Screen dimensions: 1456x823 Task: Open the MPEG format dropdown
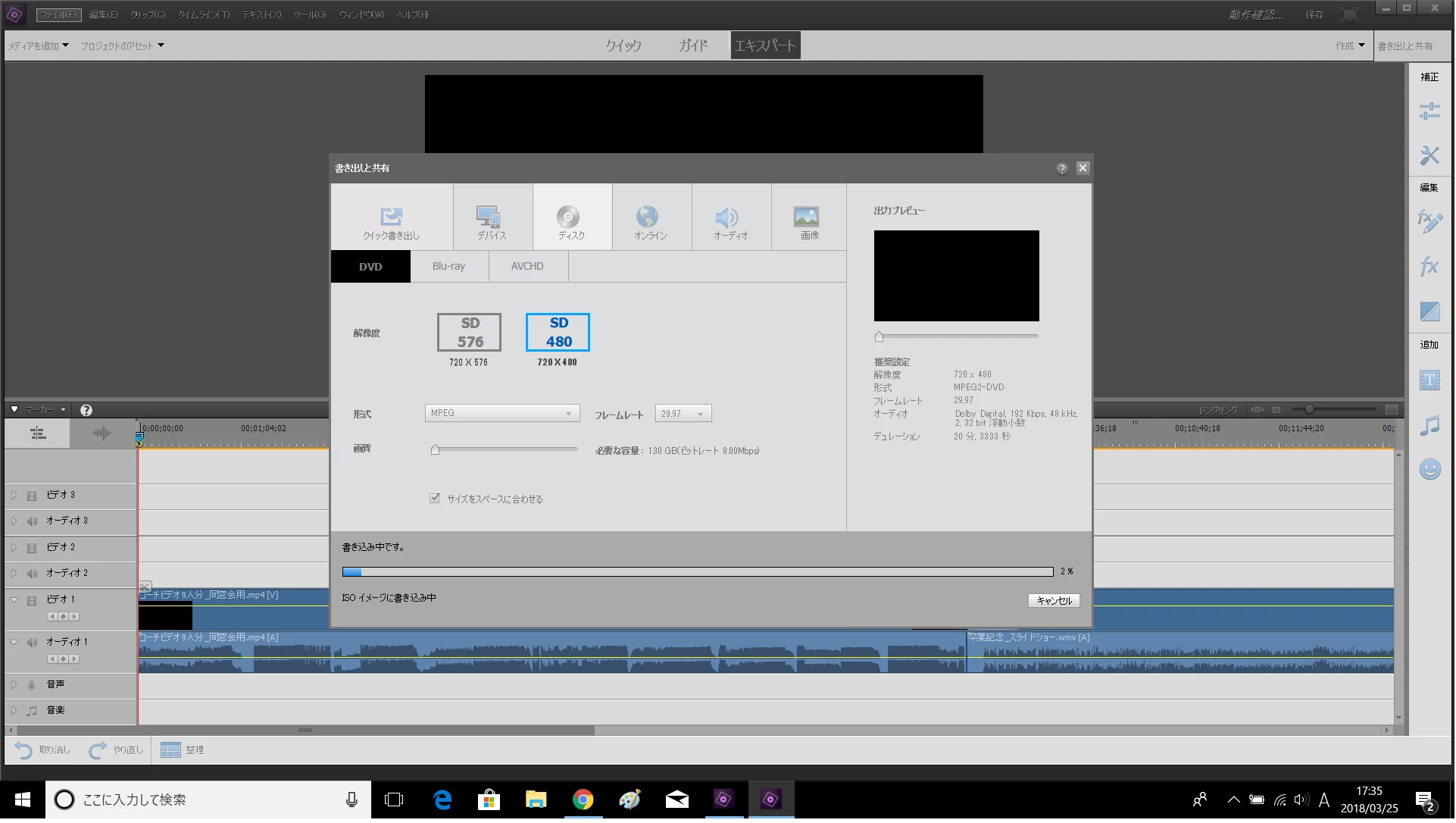click(x=502, y=414)
